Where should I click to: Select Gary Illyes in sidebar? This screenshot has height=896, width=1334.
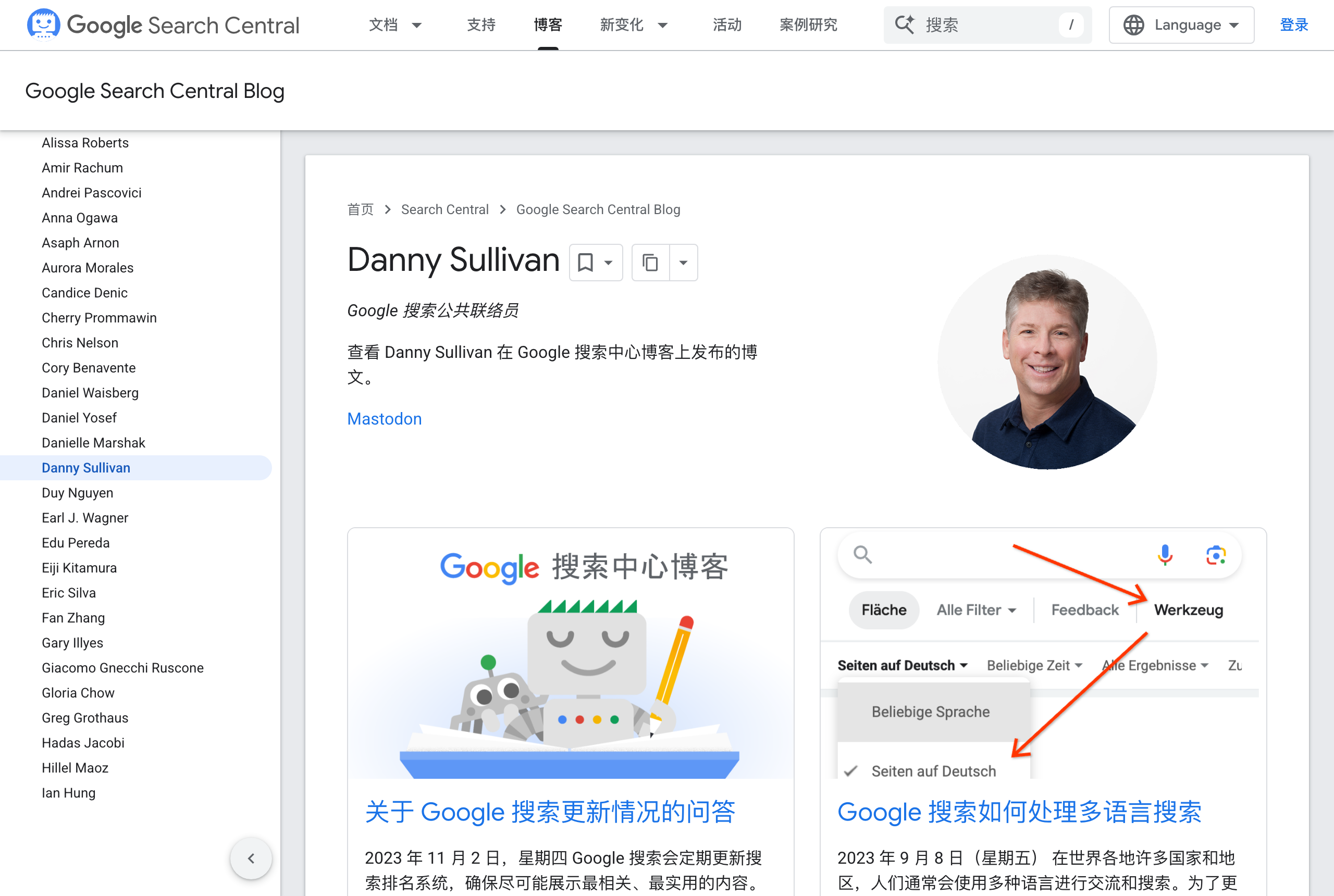click(72, 643)
